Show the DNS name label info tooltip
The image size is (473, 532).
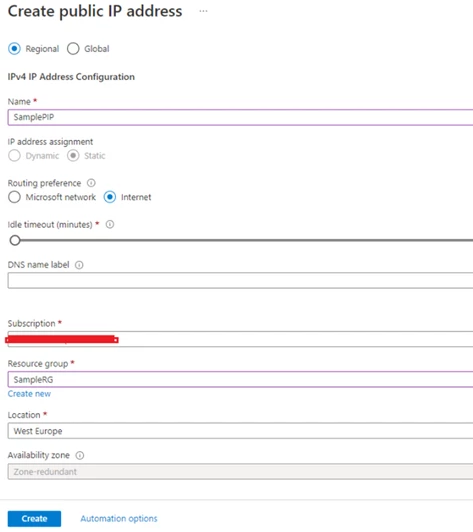[x=79, y=265]
